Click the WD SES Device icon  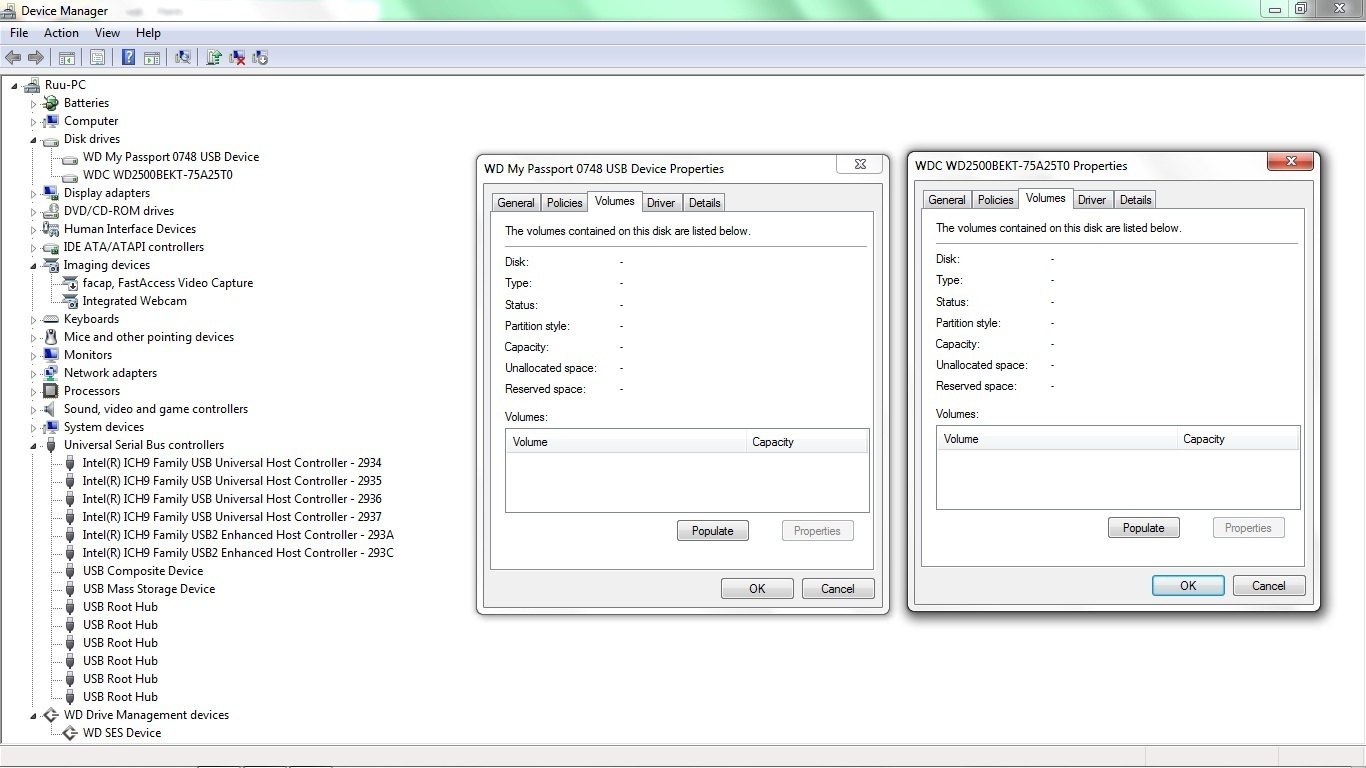click(70, 733)
